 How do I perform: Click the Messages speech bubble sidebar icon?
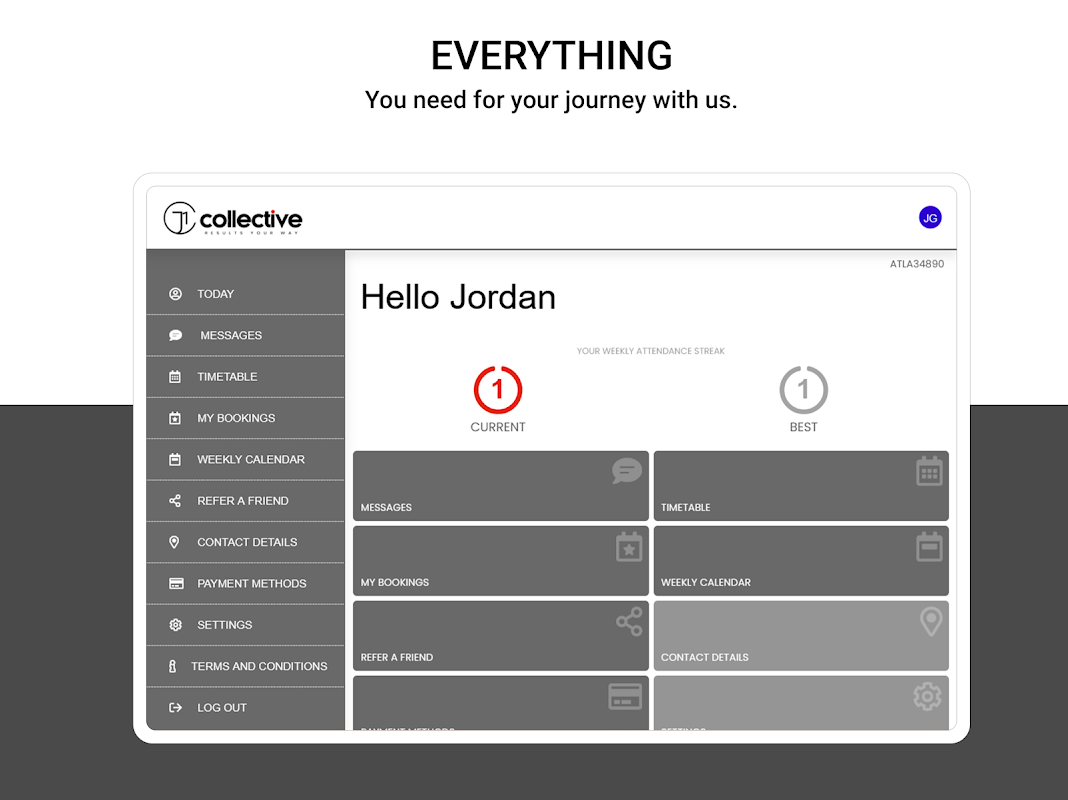[x=175, y=336]
